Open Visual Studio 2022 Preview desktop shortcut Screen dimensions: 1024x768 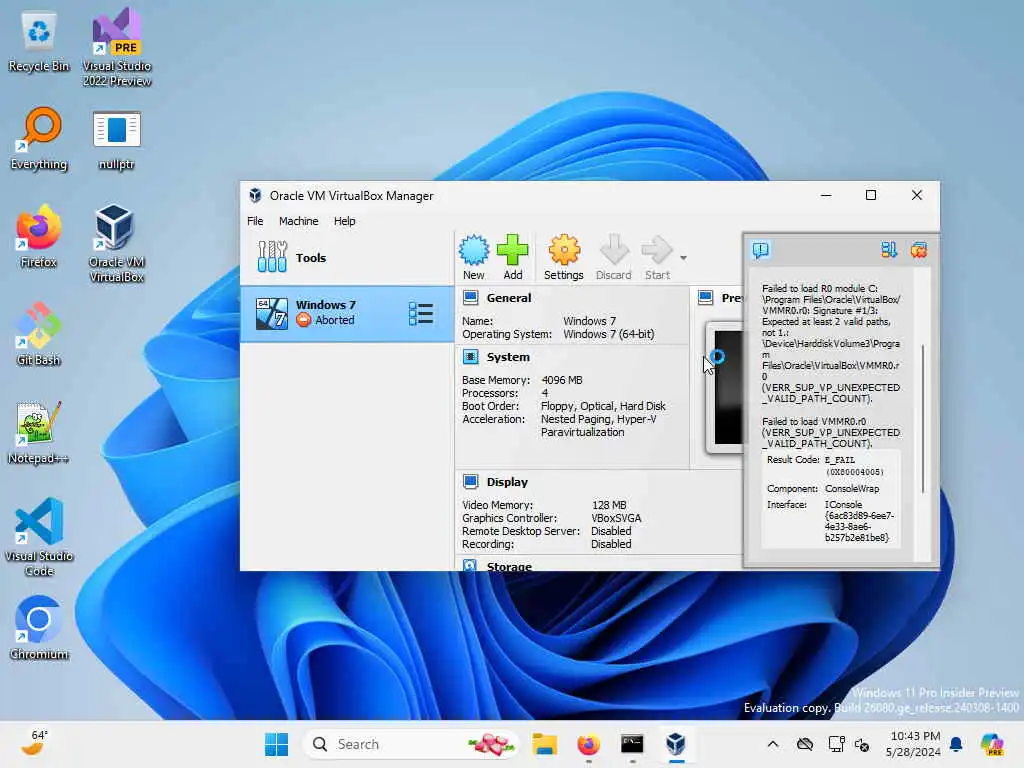click(117, 48)
